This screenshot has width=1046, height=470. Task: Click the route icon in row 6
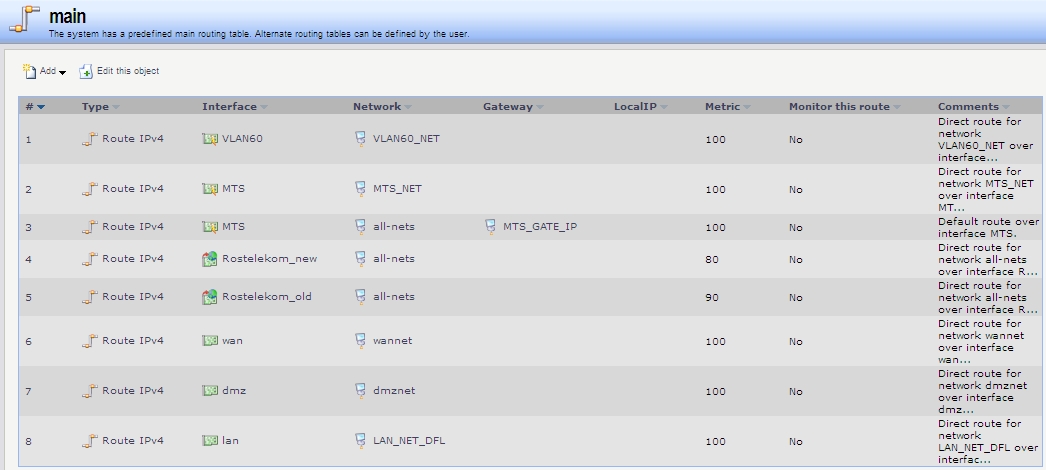(x=89, y=341)
